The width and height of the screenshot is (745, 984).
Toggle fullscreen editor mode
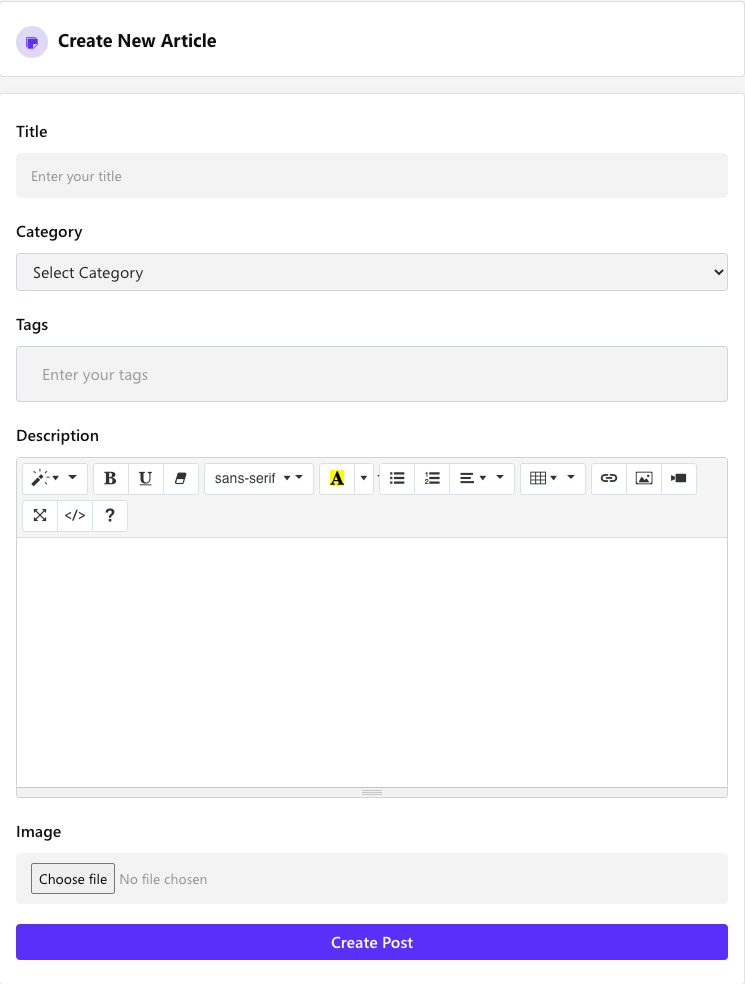point(40,516)
